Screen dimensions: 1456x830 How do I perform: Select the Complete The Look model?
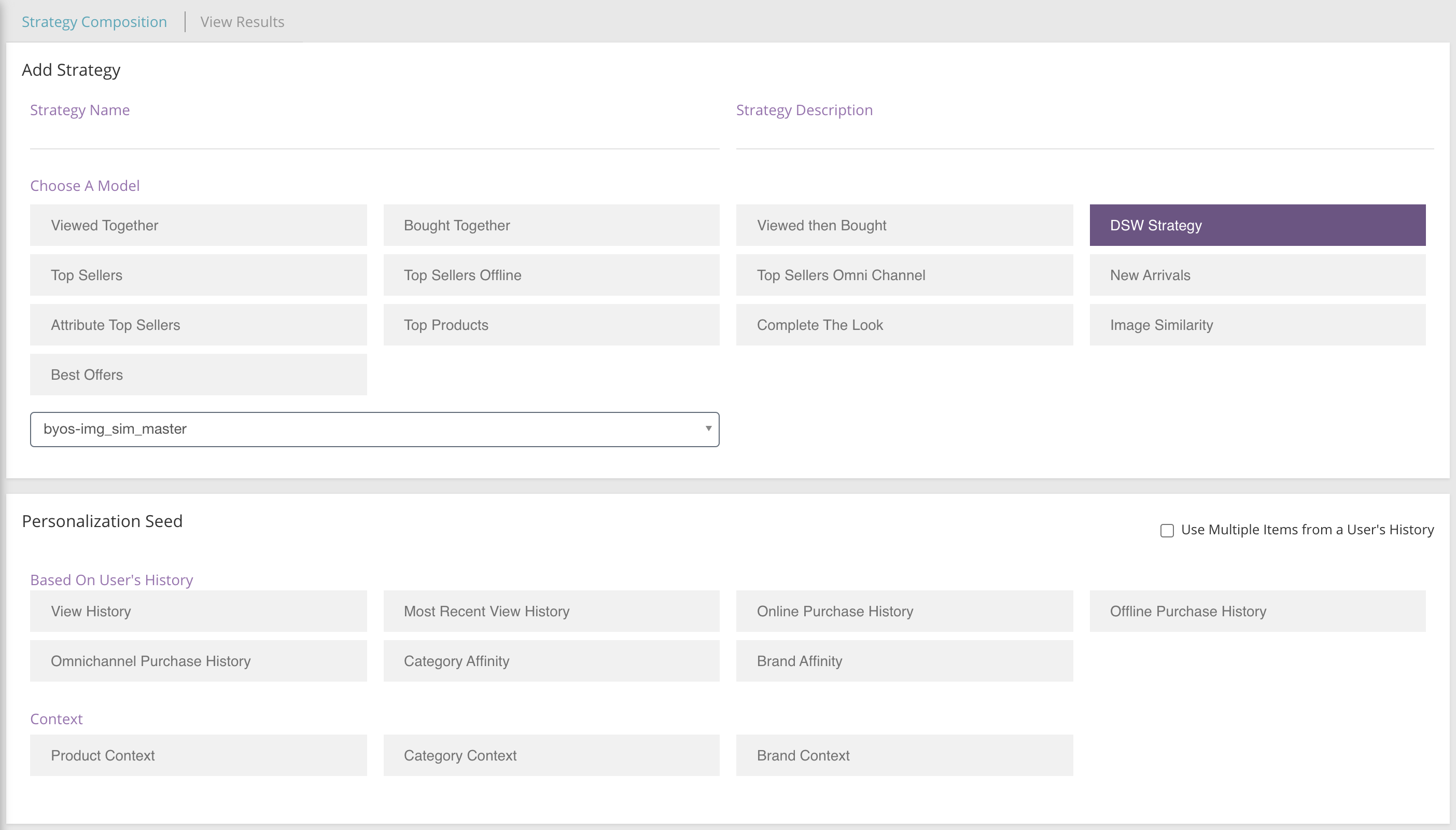904,325
